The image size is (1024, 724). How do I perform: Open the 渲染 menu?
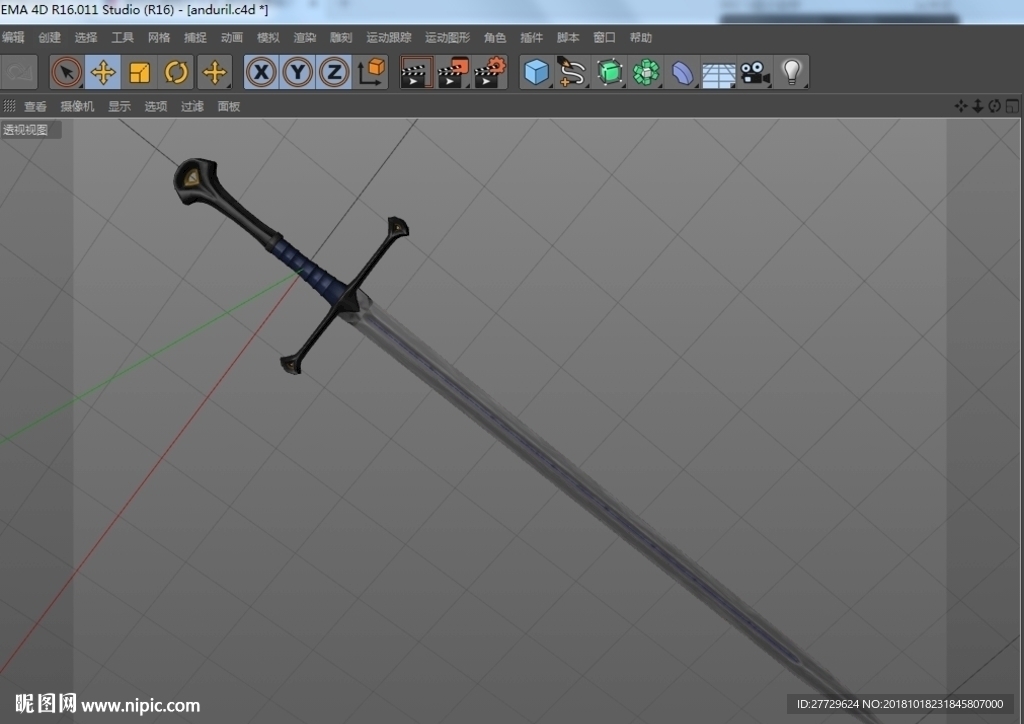pyautogui.click(x=304, y=37)
